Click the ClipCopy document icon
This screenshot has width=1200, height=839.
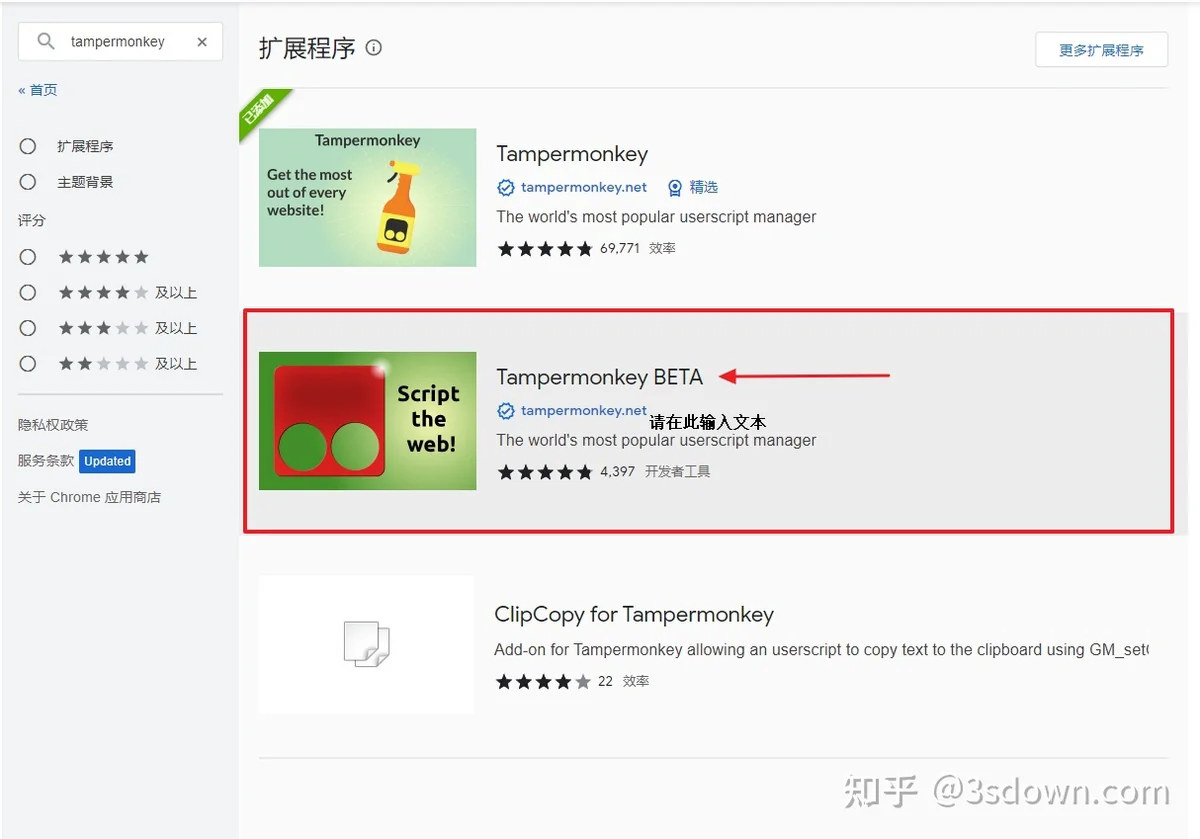point(366,644)
